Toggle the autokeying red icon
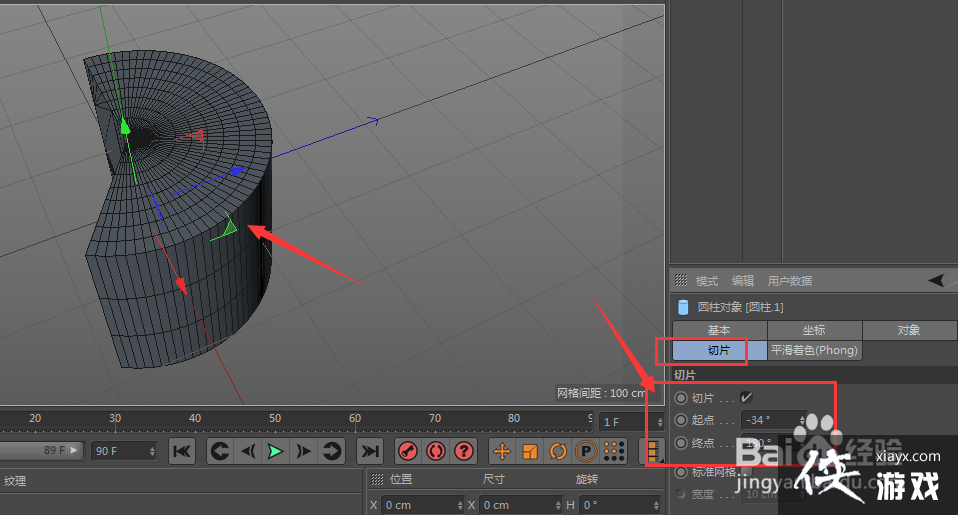 436,451
